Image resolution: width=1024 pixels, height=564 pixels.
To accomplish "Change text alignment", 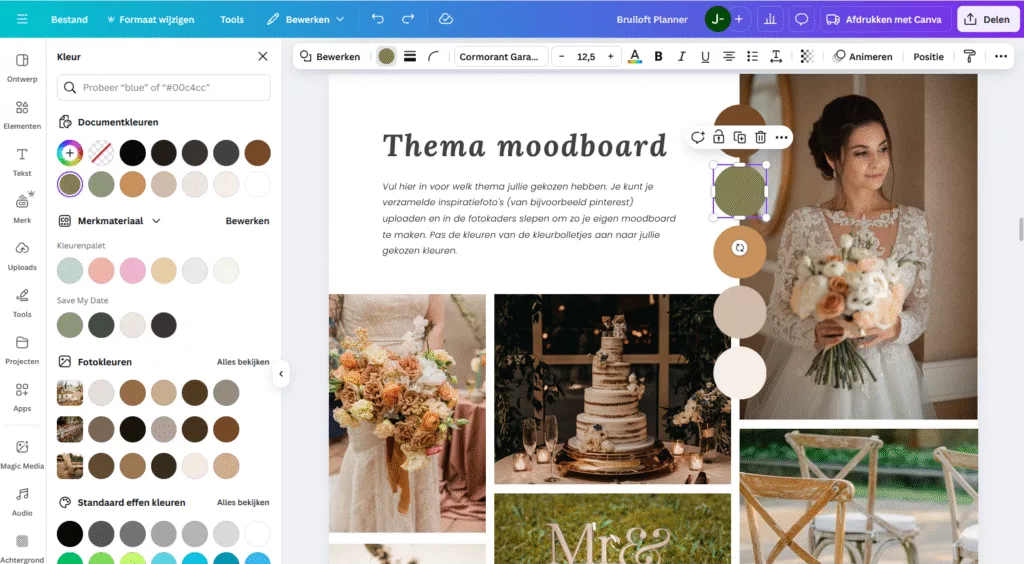I will [729, 57].
